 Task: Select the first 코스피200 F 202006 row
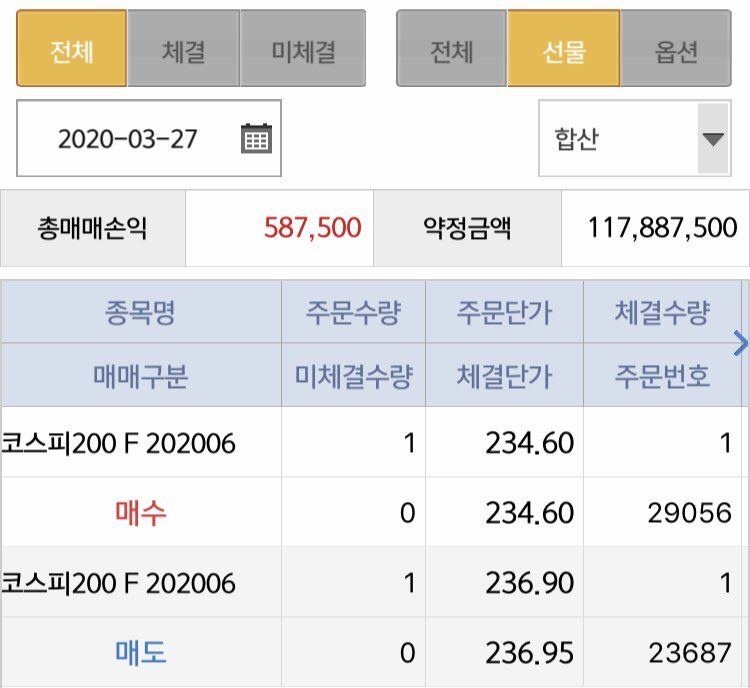pyautogui.click(x=120, y=442)
